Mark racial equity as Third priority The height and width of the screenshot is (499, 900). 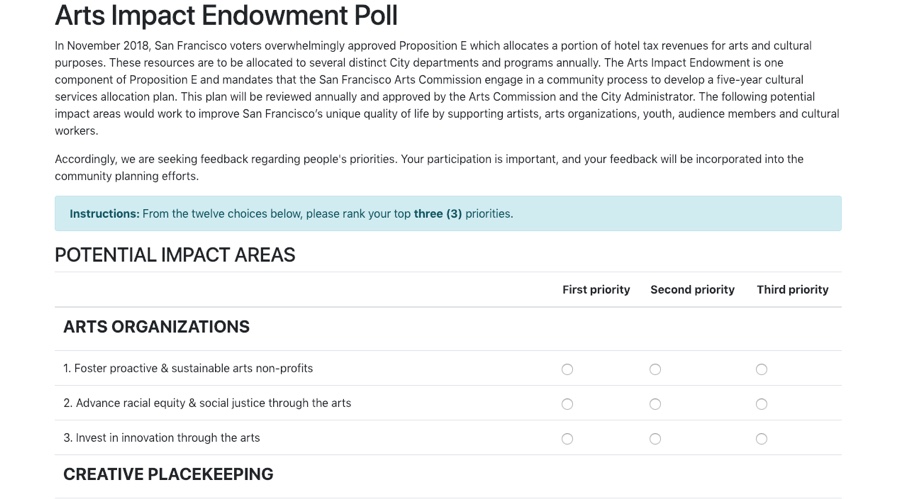tap(761, 404)
